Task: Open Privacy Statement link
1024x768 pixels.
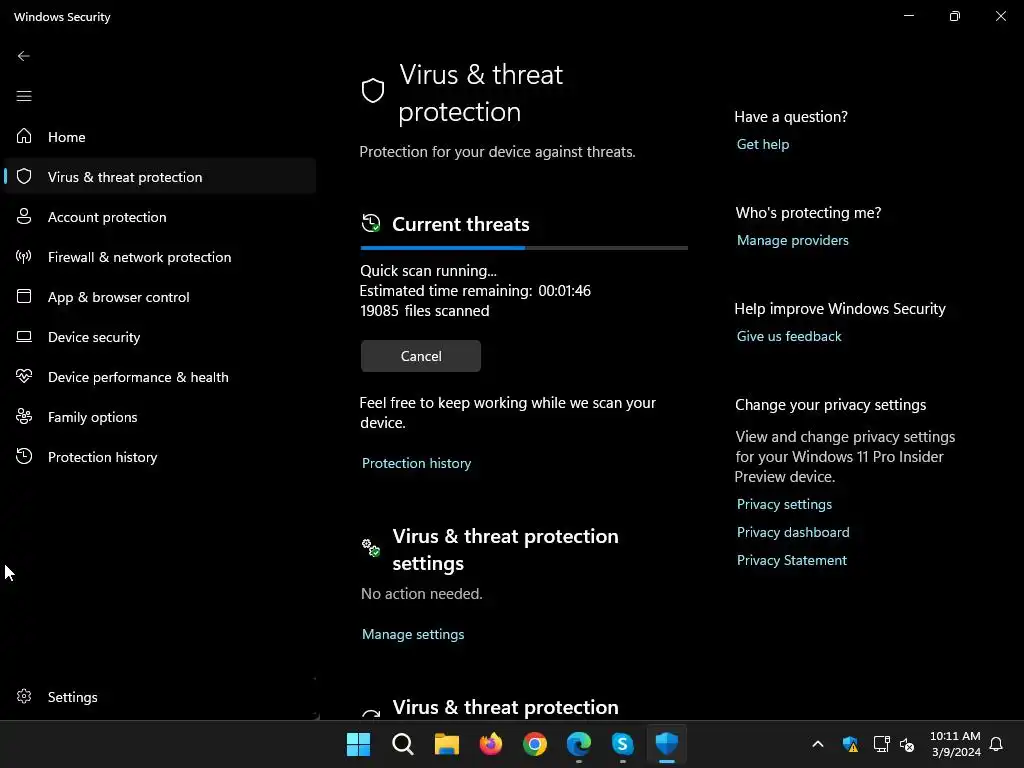Action: pos(792,560)
